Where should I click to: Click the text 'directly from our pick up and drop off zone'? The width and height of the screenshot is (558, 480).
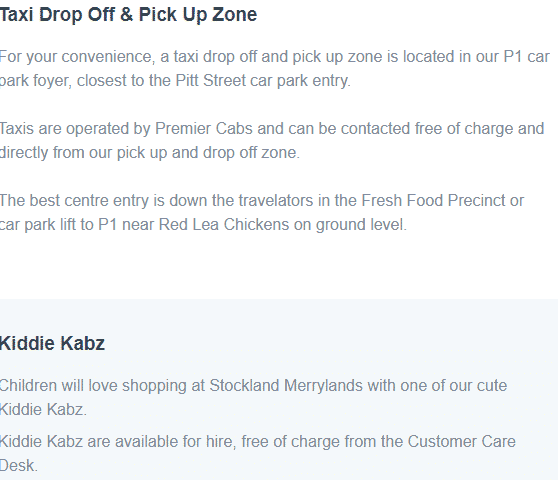point(150,153)
